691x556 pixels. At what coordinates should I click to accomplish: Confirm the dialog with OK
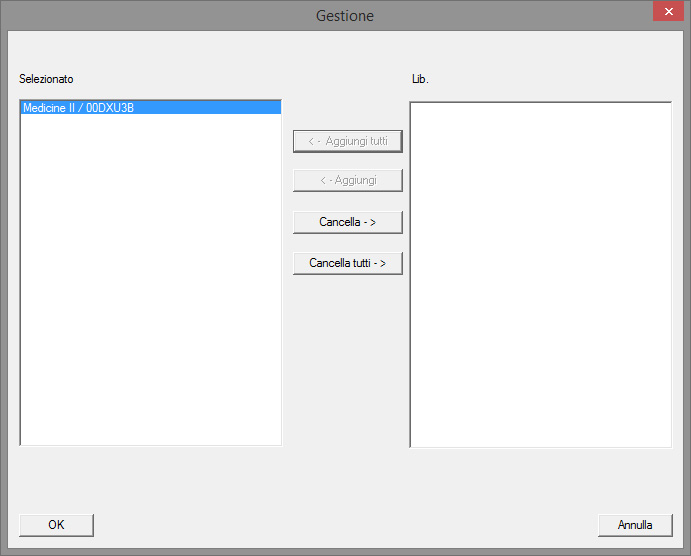(x=56, y=525)
